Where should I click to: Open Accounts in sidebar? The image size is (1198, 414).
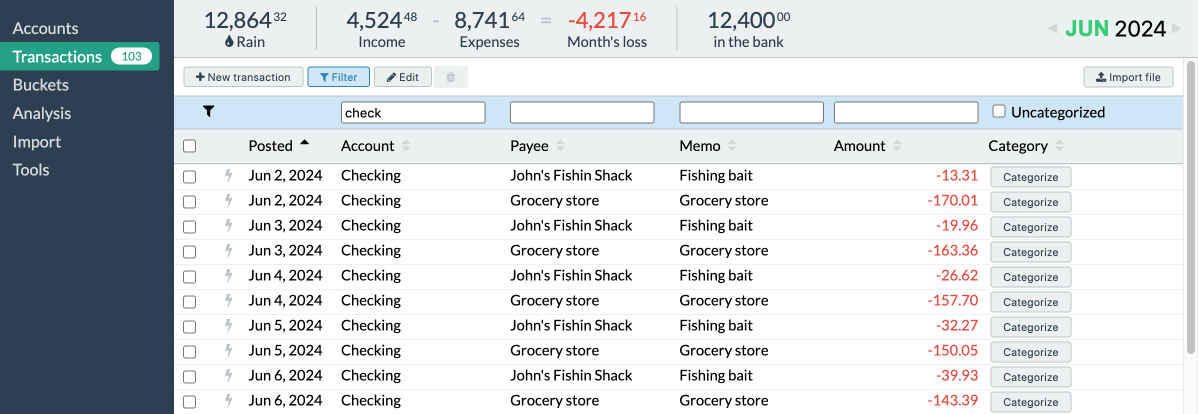[46, 28]
